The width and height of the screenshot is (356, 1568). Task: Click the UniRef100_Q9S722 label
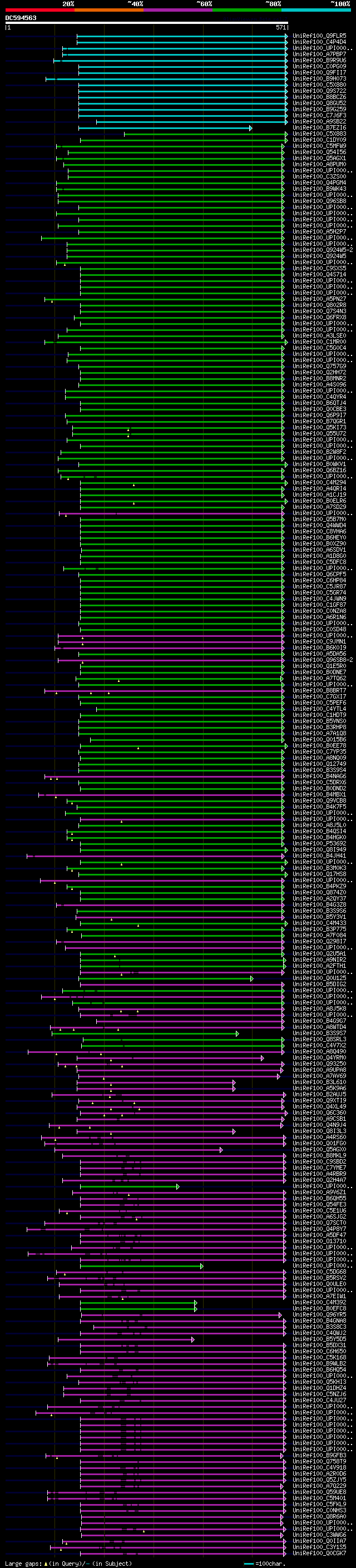click(319, 91)
